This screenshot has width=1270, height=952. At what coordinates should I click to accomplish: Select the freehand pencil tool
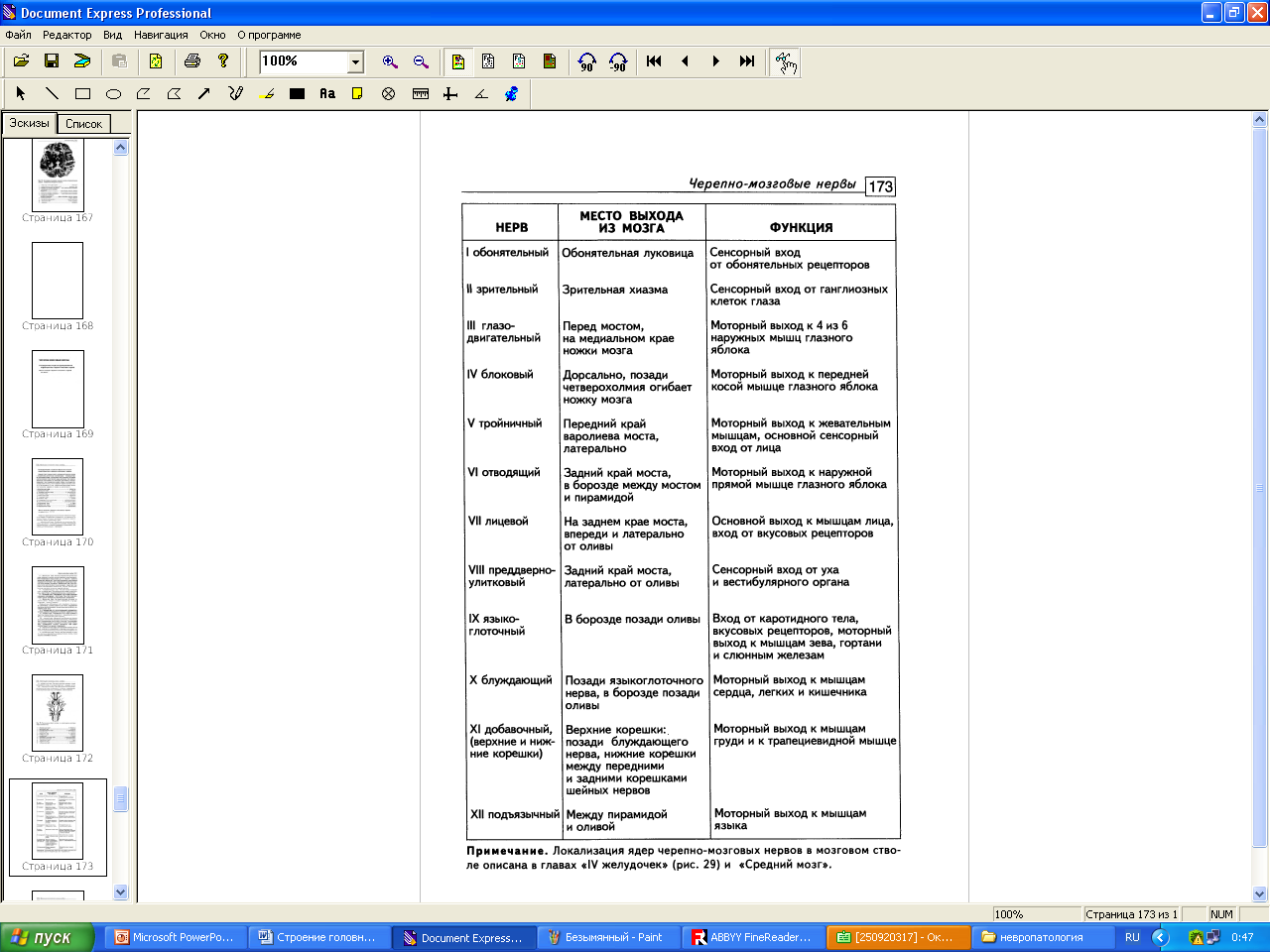click(x=235, y=93)
